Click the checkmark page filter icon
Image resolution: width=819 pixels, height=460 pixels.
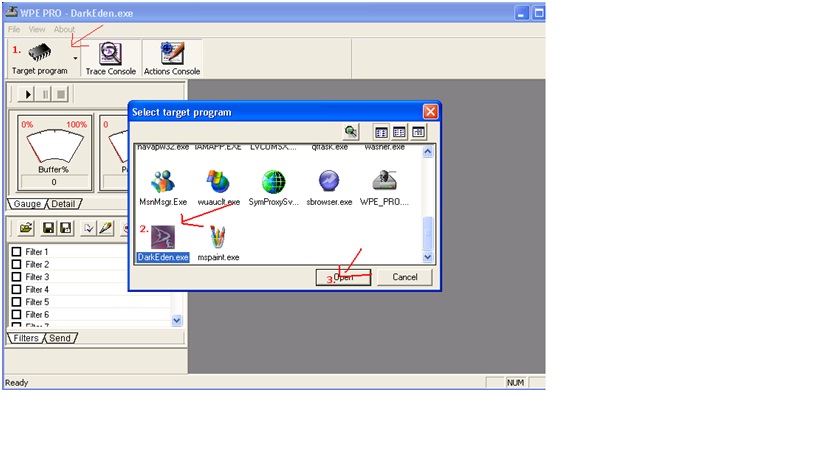[x=88, y=228]
